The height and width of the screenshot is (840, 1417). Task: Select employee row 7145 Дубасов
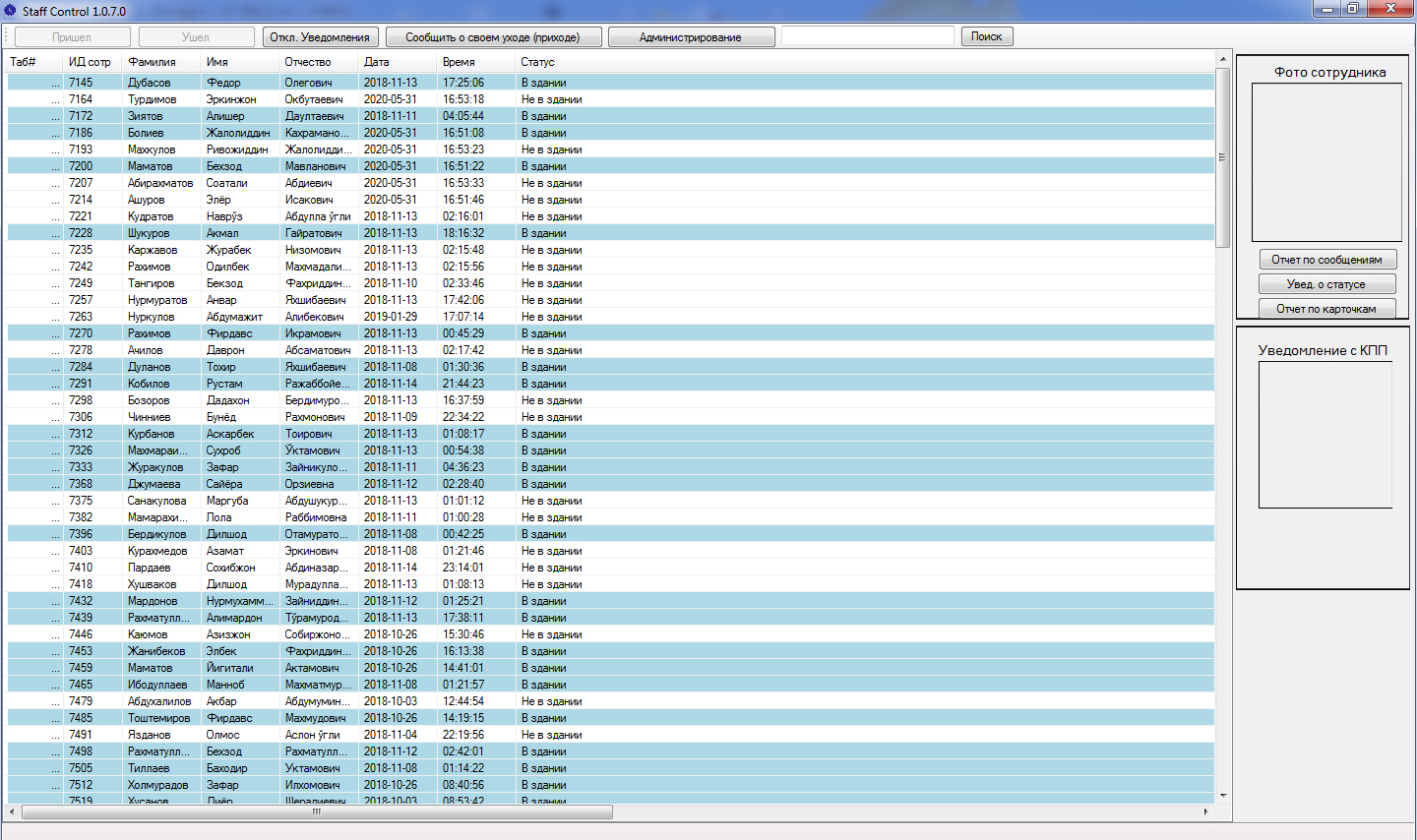(611, 83)
